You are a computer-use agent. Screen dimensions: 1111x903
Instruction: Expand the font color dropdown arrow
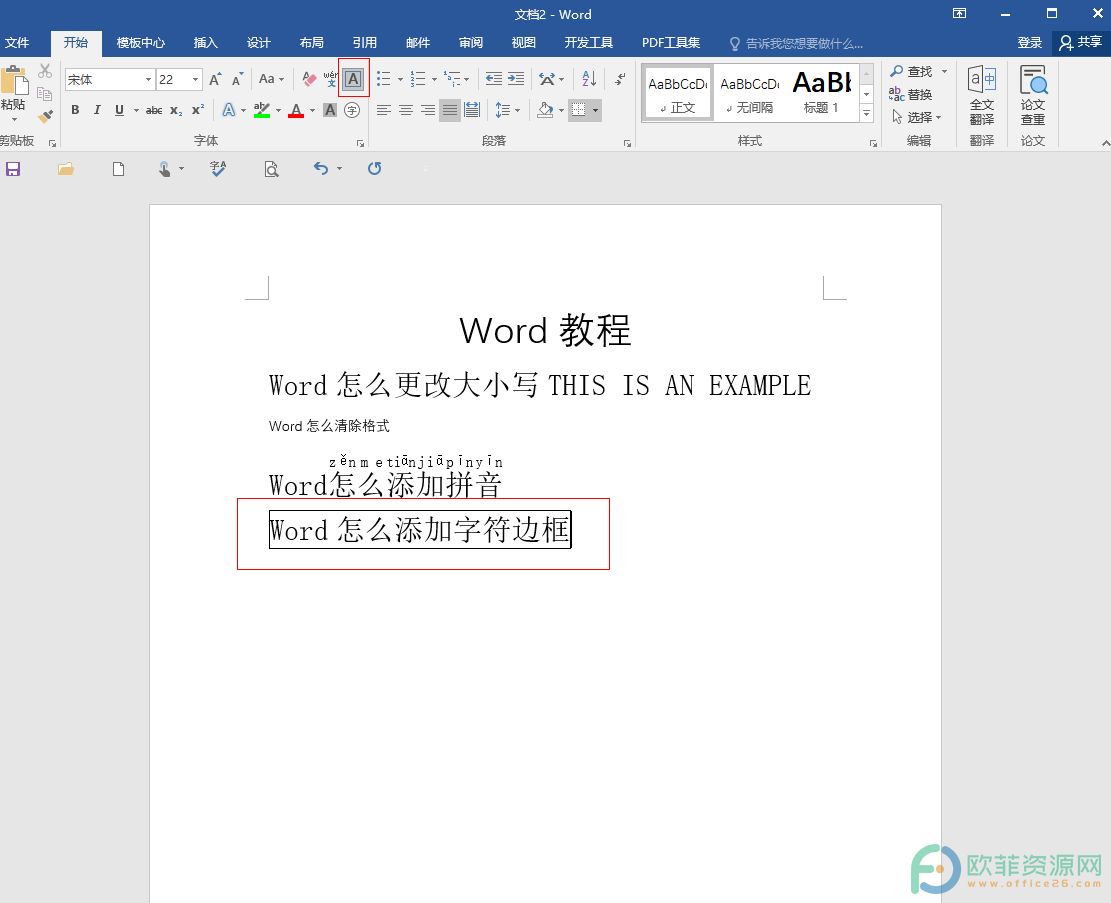[x=312, y=111]
